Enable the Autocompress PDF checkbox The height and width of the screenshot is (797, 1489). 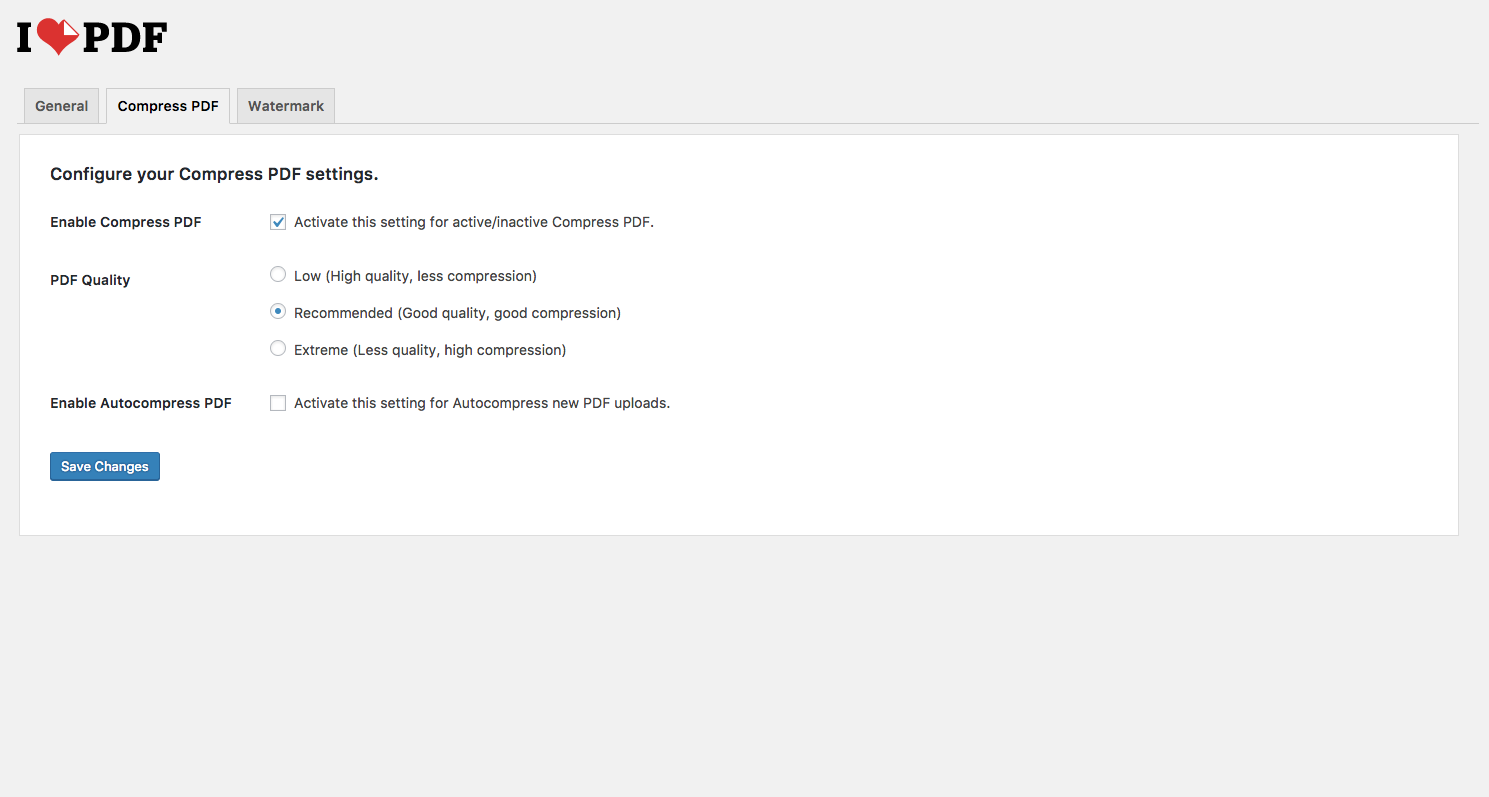coord(278,403)
